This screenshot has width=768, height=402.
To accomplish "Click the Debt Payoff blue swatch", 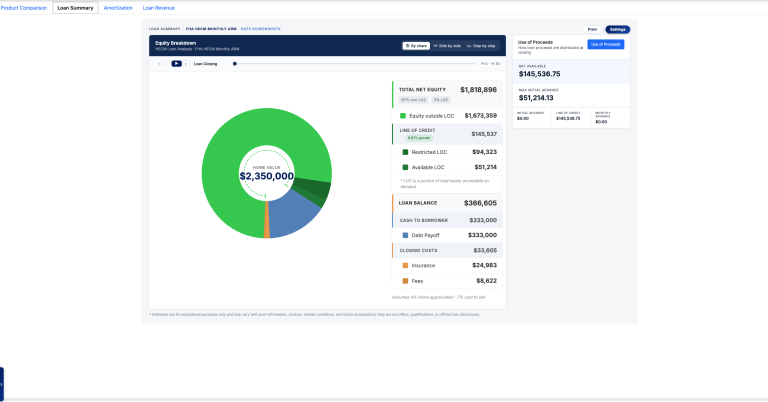I will click(405, 236).
